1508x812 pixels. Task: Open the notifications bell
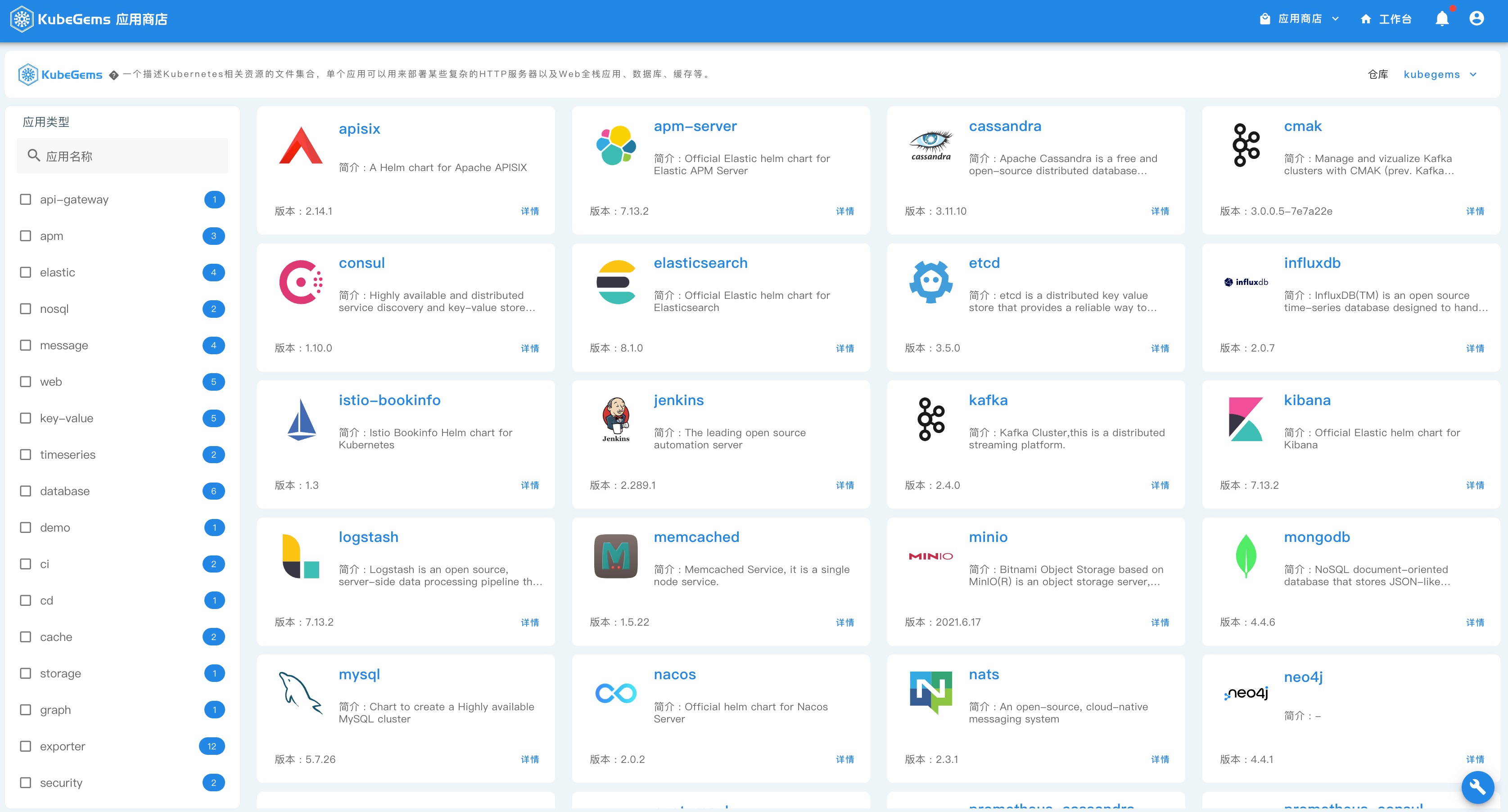point(1442,19)
